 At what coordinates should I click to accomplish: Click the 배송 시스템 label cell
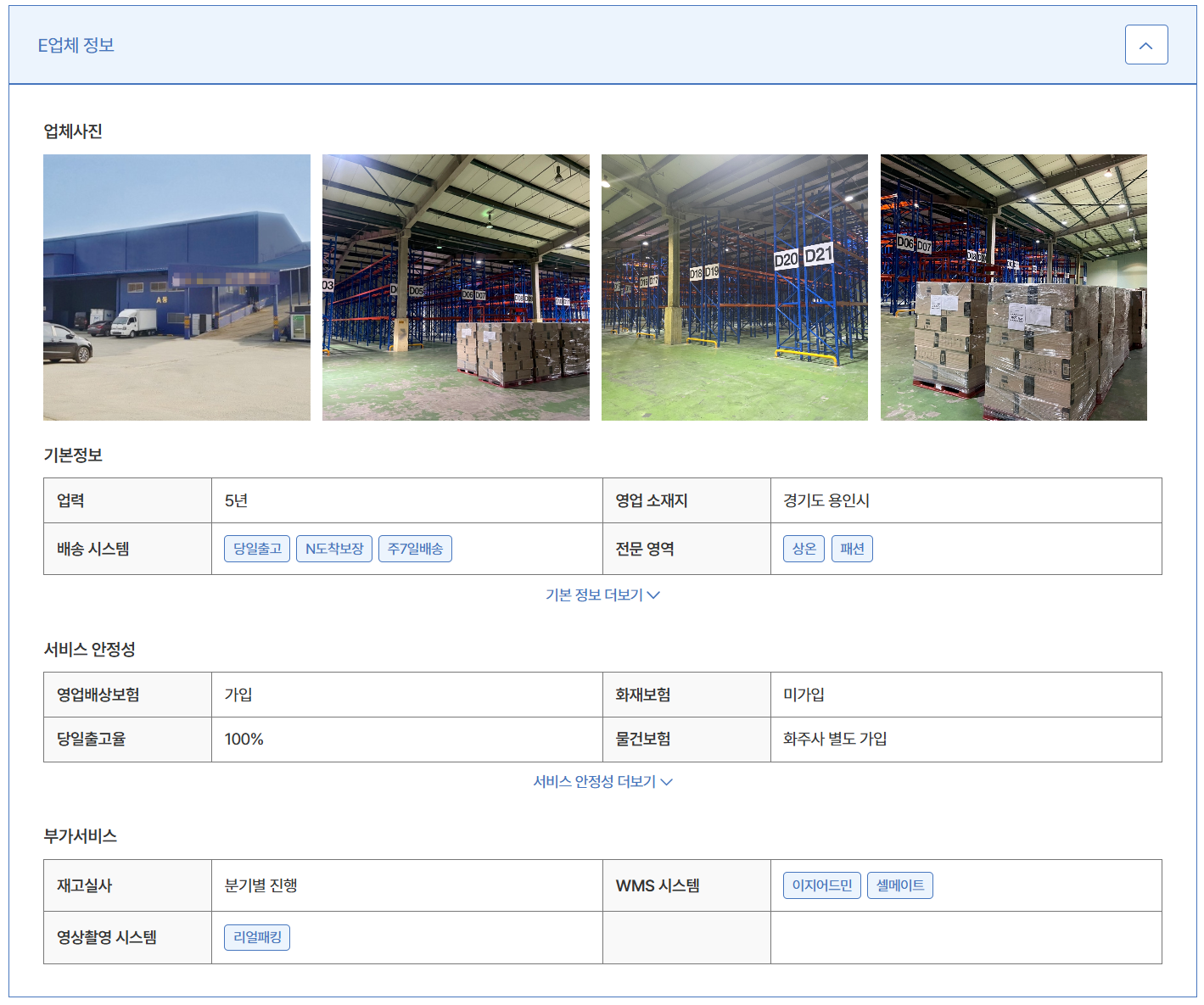coord(127,549)
